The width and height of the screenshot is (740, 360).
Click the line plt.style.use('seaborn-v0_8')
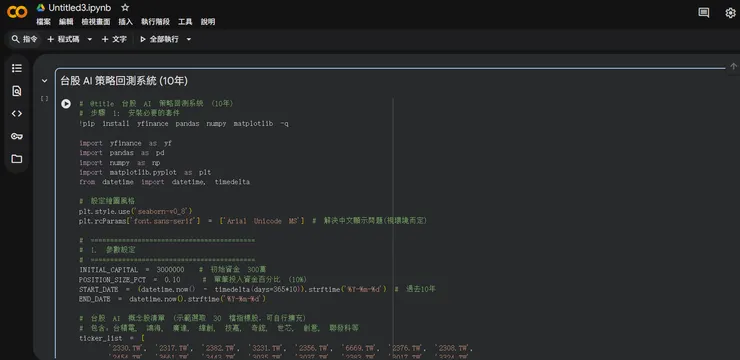pos(136,211)
